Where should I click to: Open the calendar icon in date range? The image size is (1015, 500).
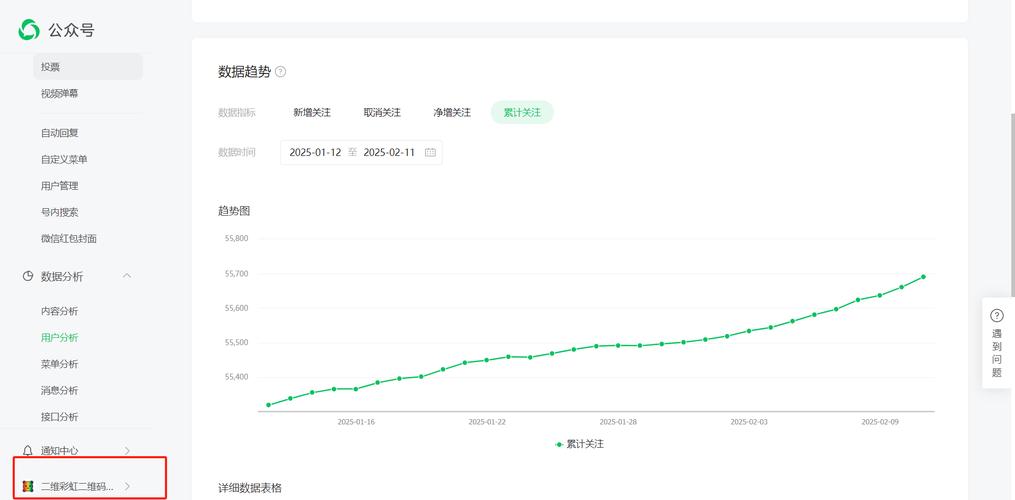430,153
